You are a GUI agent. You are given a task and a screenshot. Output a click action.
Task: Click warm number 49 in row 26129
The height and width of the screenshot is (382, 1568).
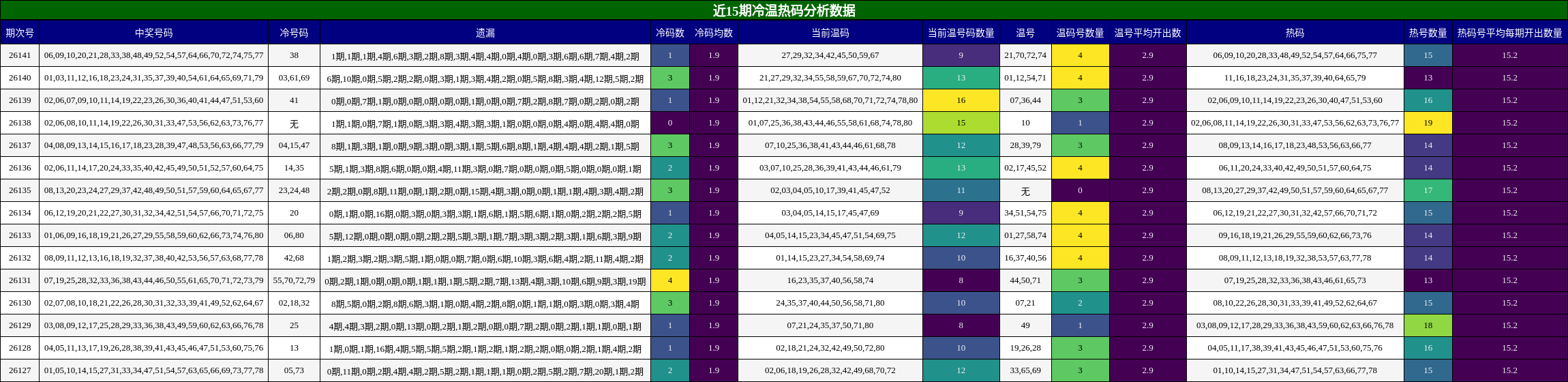1025,325
